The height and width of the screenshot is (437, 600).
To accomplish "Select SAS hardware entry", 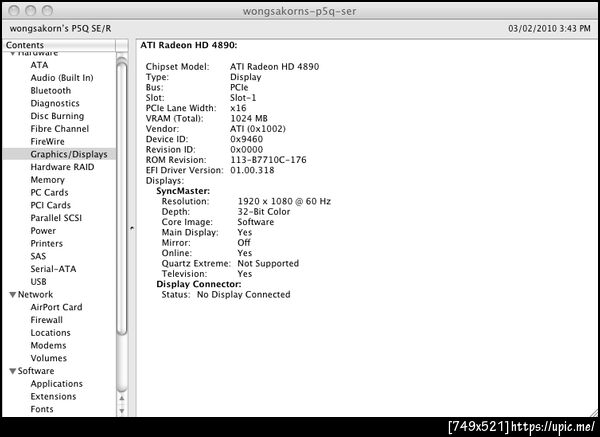I will pos(38,256).
